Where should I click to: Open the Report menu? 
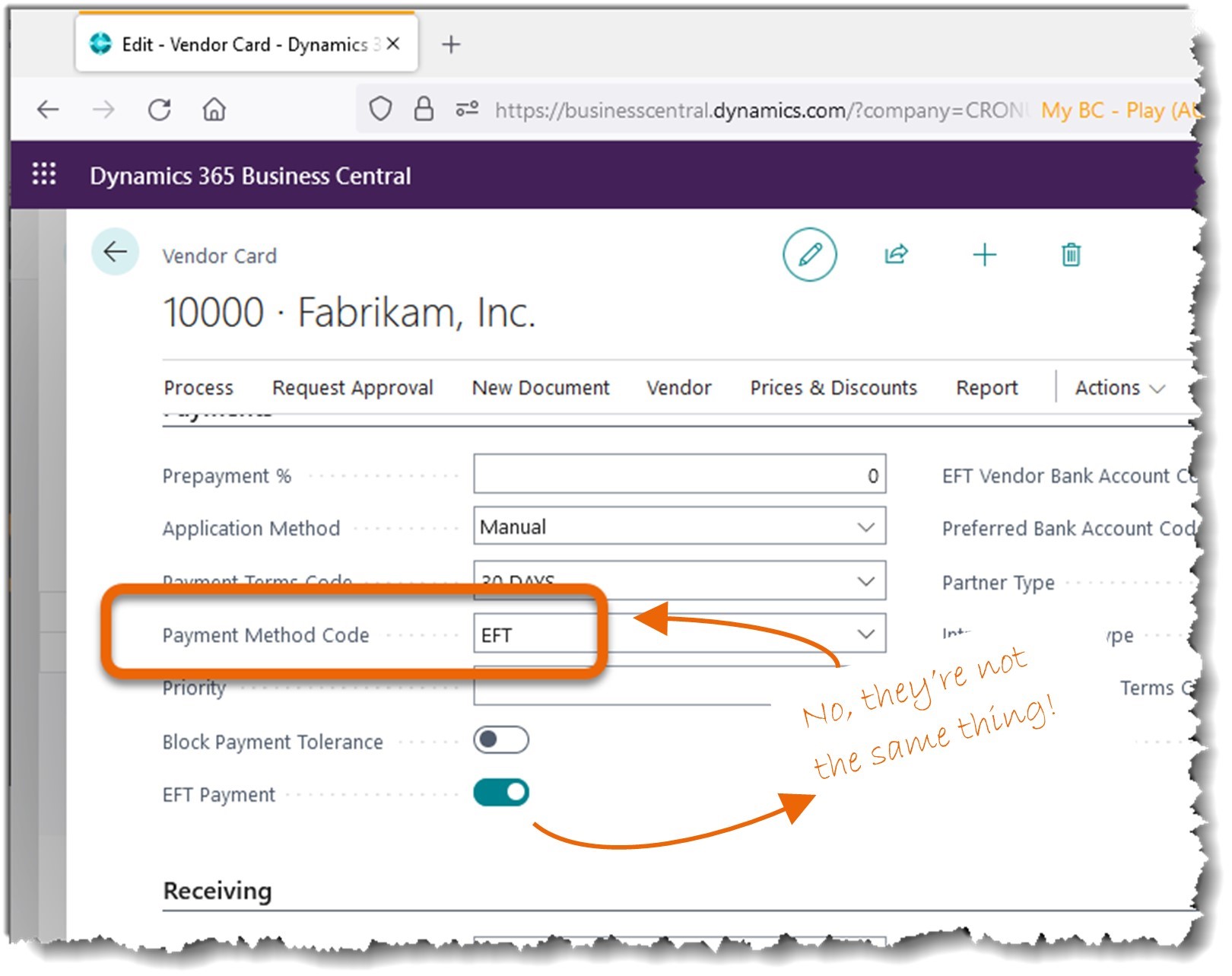pos(986,388)
